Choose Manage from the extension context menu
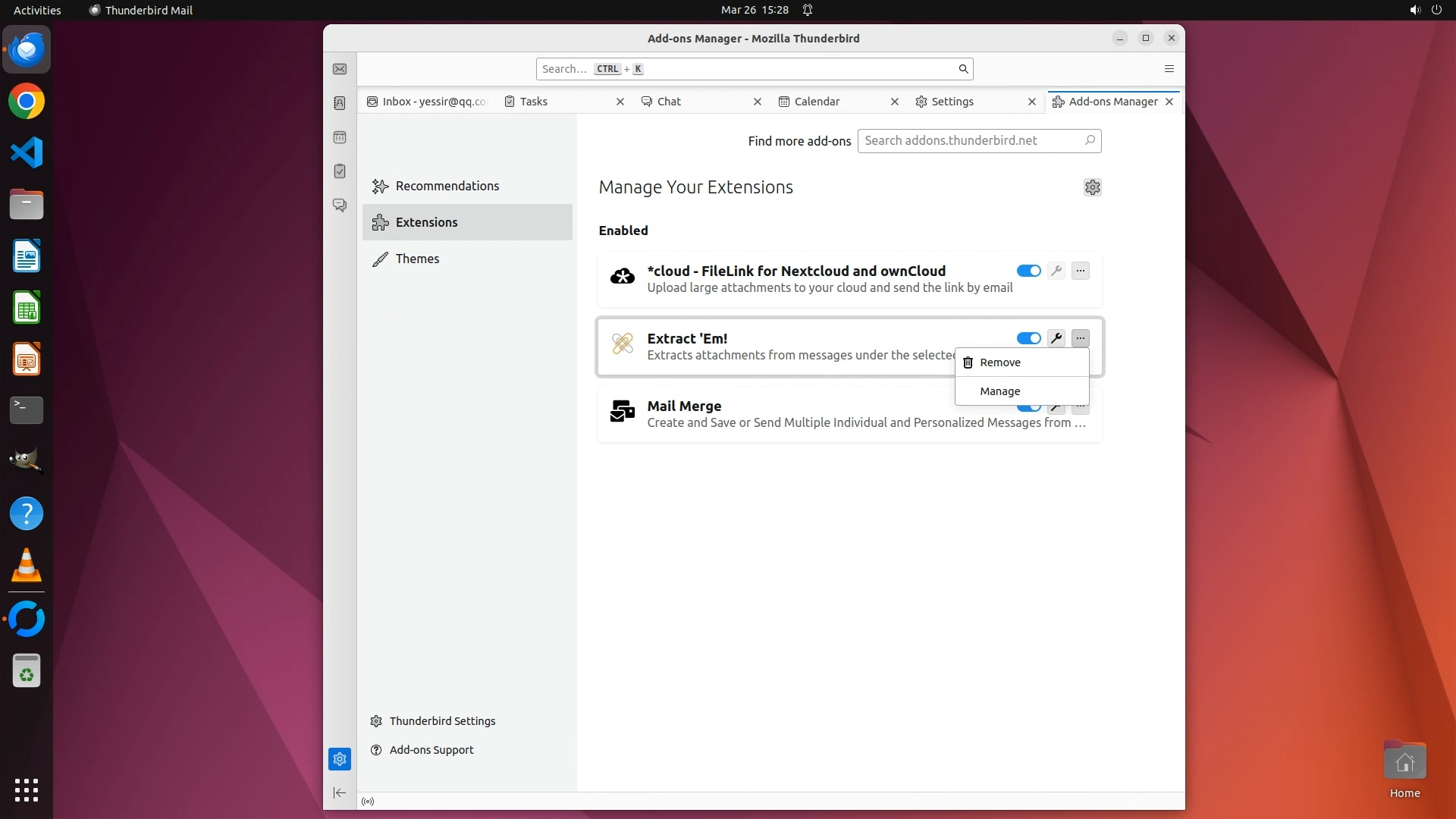The width and height of the screenshot is (1456, 819). coord(999,391)
